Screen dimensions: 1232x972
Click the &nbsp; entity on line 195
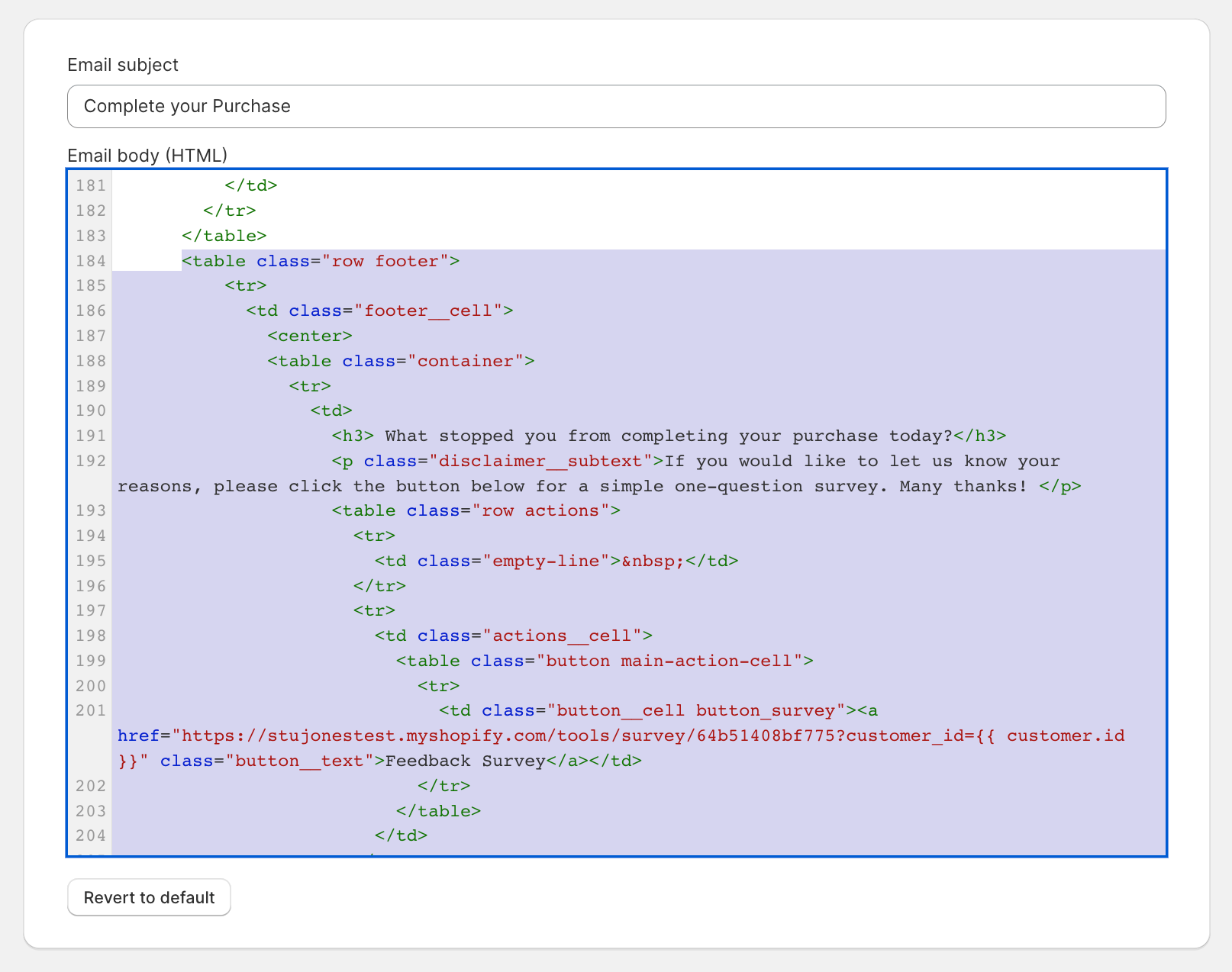653,561
